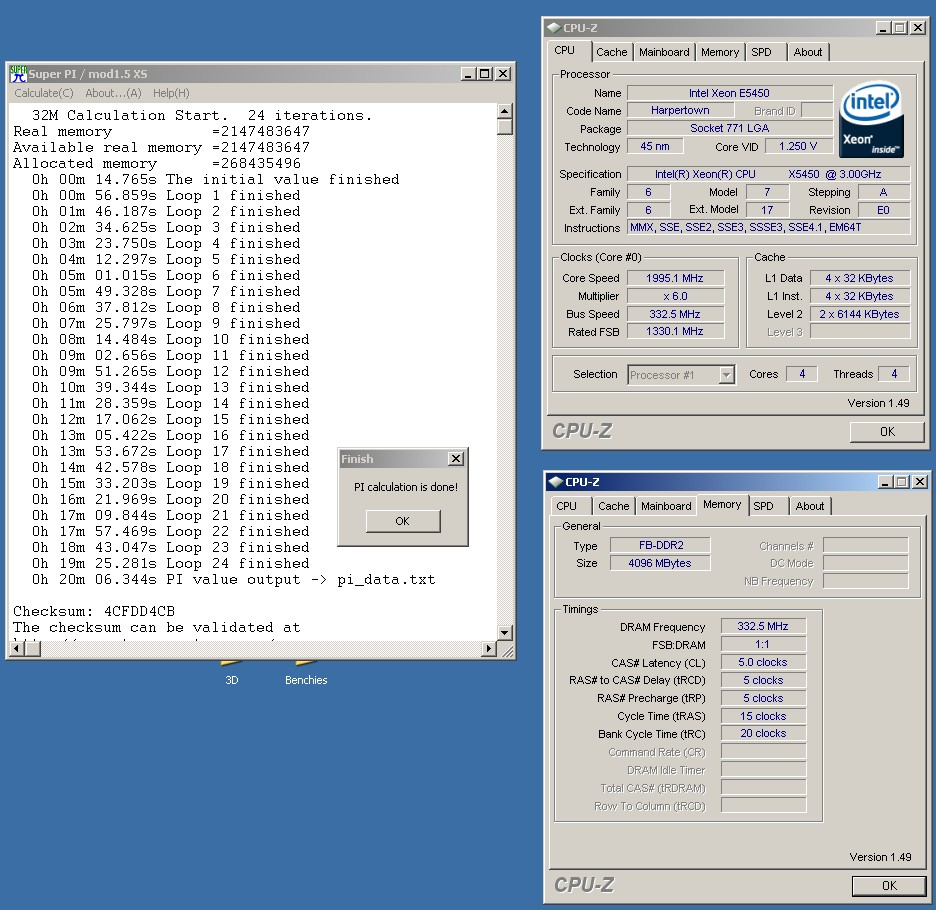Close the upper CPU-Z window
The width and height of the screenshot is (936, 910).
tap(917, 27)
